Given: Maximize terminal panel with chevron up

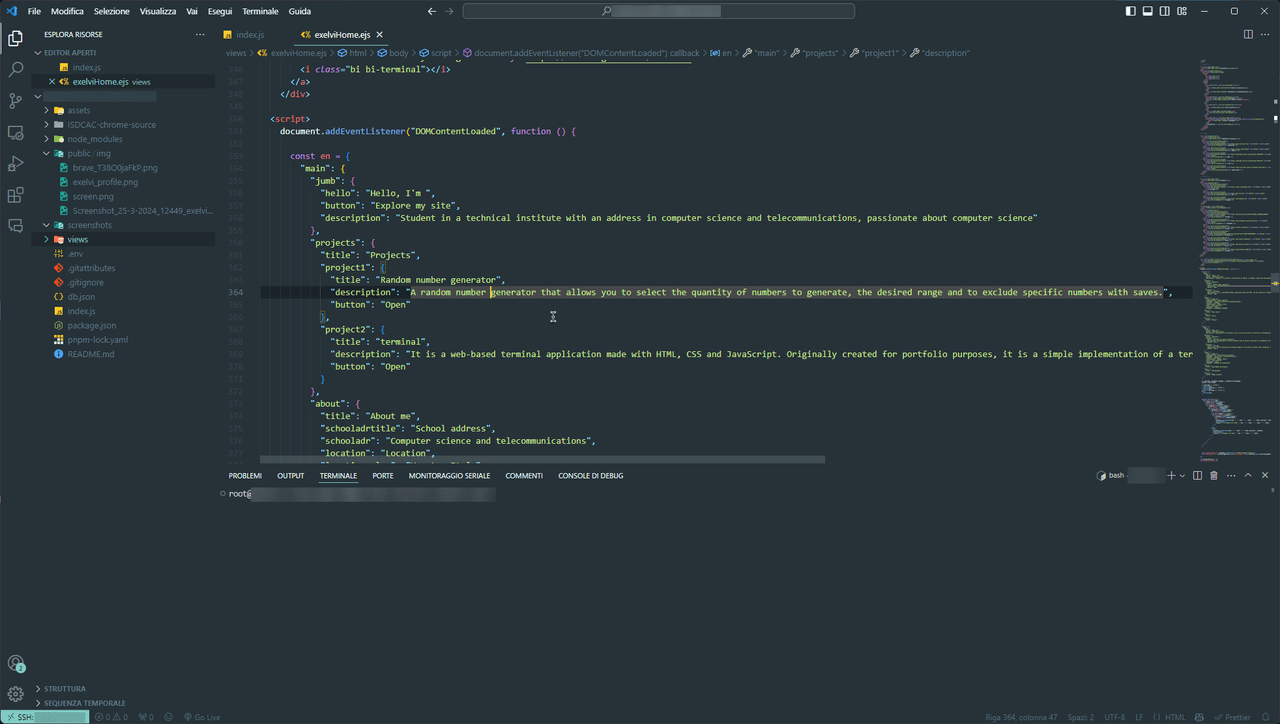Looking at the screenshot, I should click(1248, 476).
